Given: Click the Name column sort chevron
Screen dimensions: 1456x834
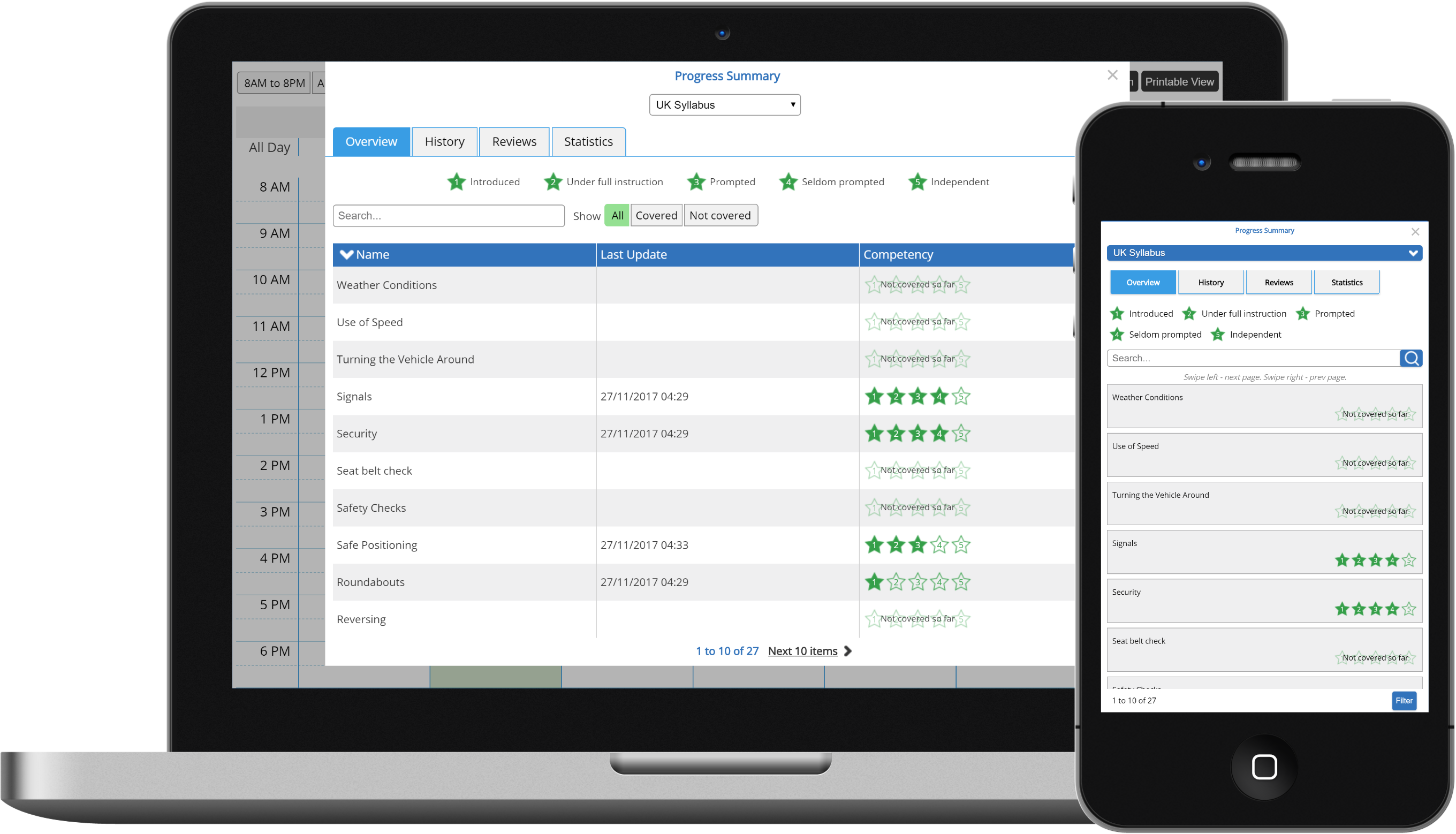Looking at the screenshot, I should (346, 254).
